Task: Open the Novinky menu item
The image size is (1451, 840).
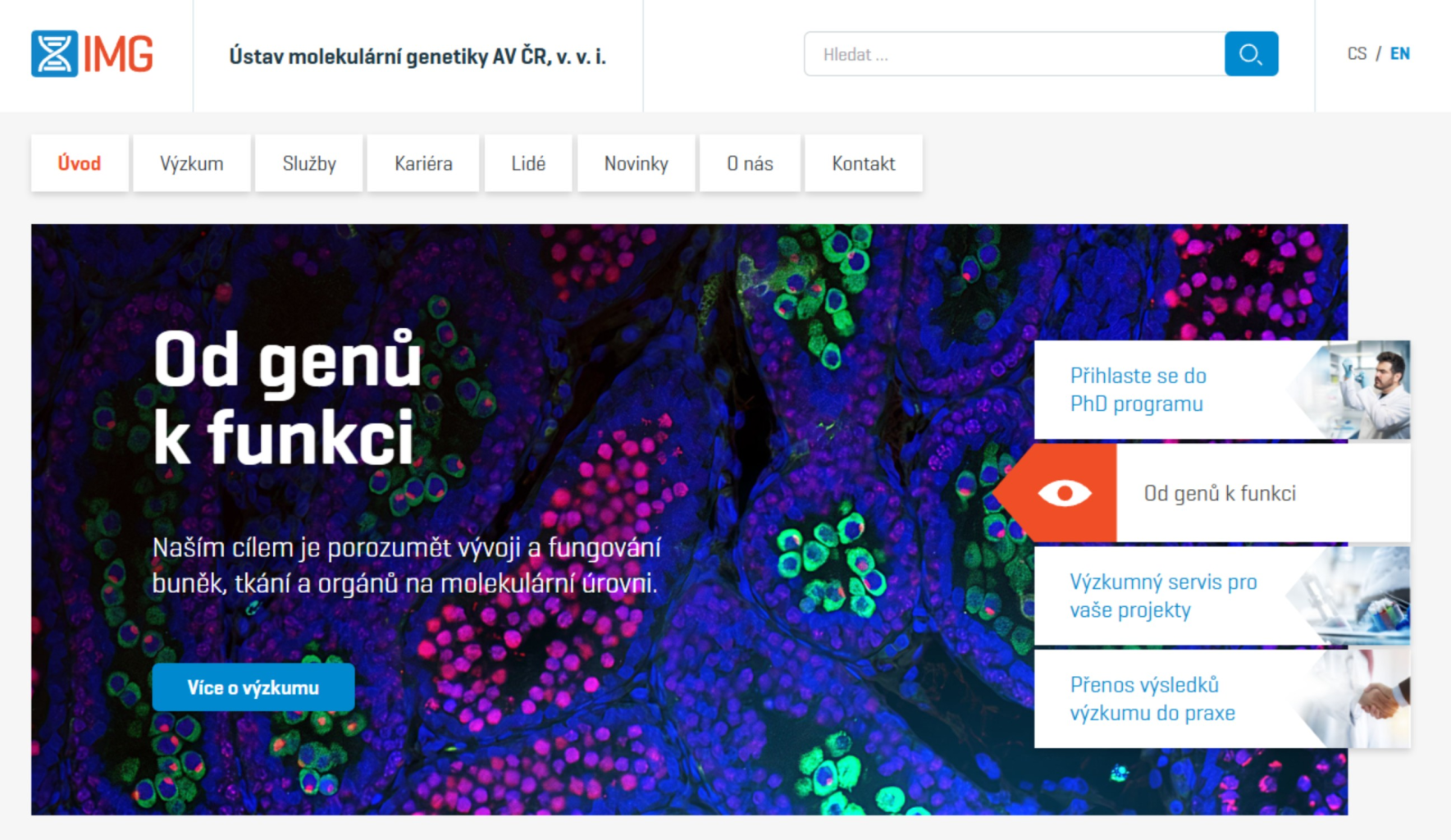Action: click(x=637, y=163)
